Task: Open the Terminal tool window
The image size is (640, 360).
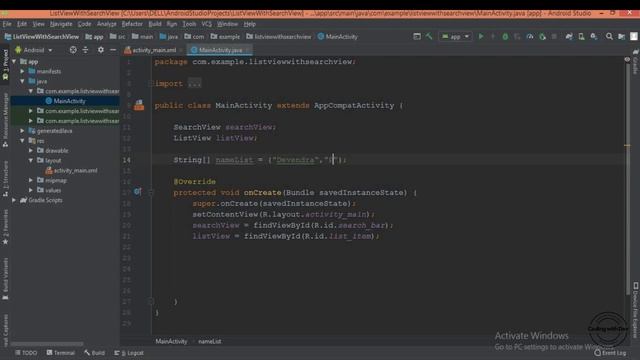Action: click(60, 353)
